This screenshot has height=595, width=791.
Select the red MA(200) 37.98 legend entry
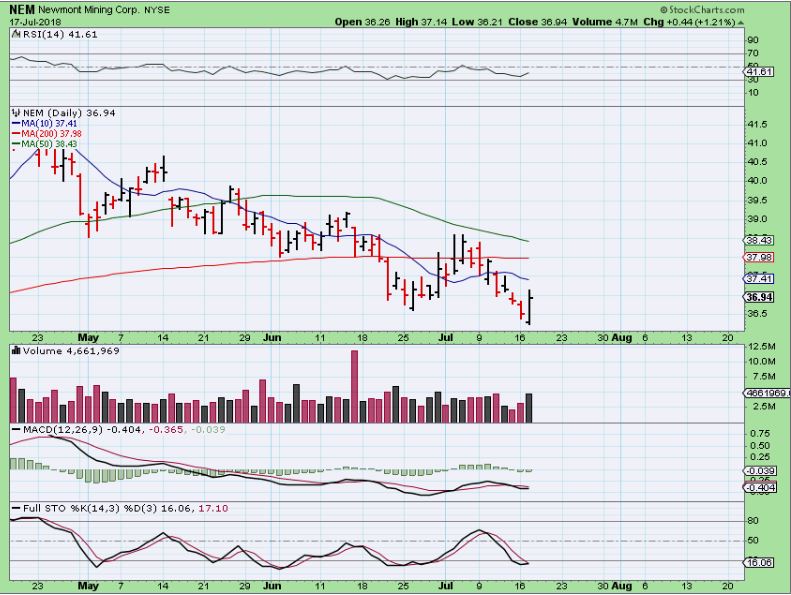coord(46,134)
